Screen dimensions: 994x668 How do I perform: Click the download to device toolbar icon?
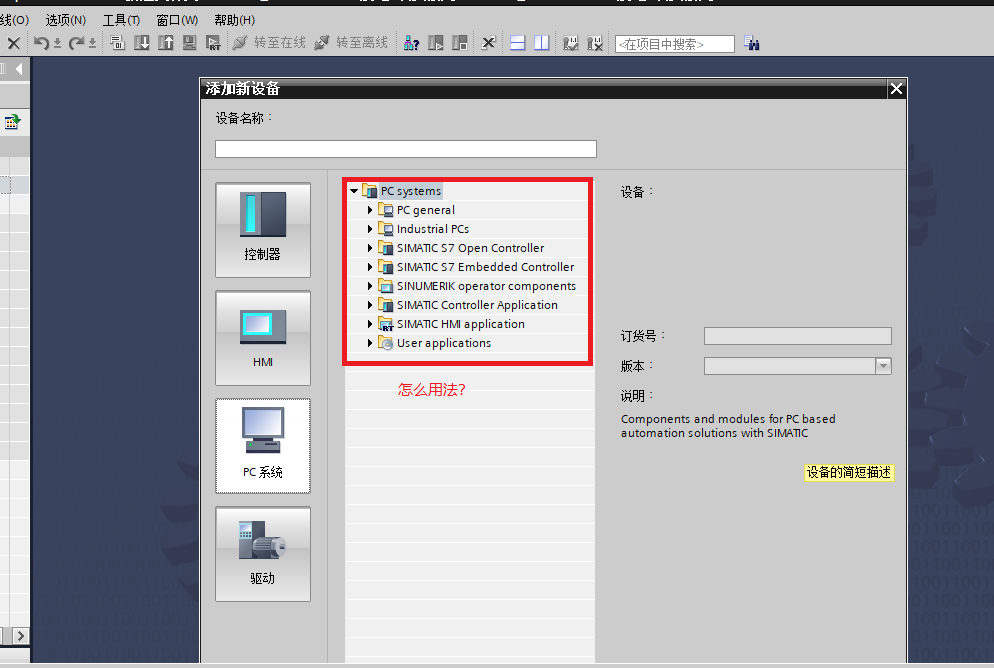(x=141, y=43)
